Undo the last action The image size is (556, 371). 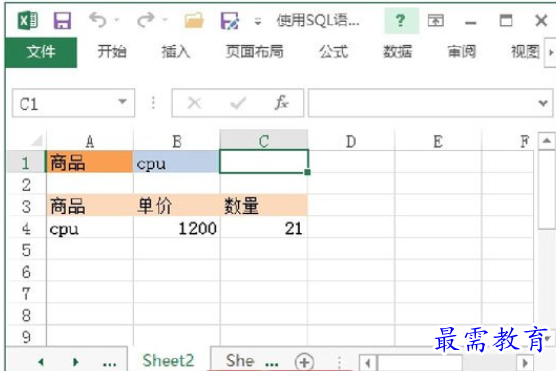coord(98,20)
